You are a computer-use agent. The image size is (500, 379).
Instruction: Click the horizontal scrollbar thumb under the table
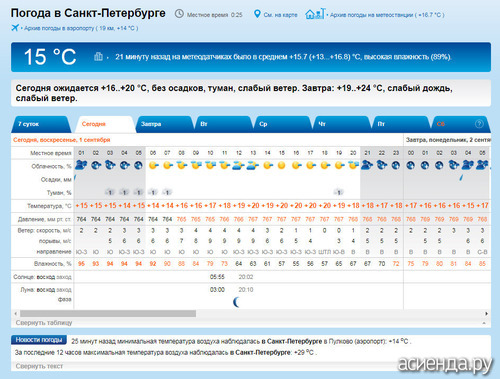click(x=108, y=314)
